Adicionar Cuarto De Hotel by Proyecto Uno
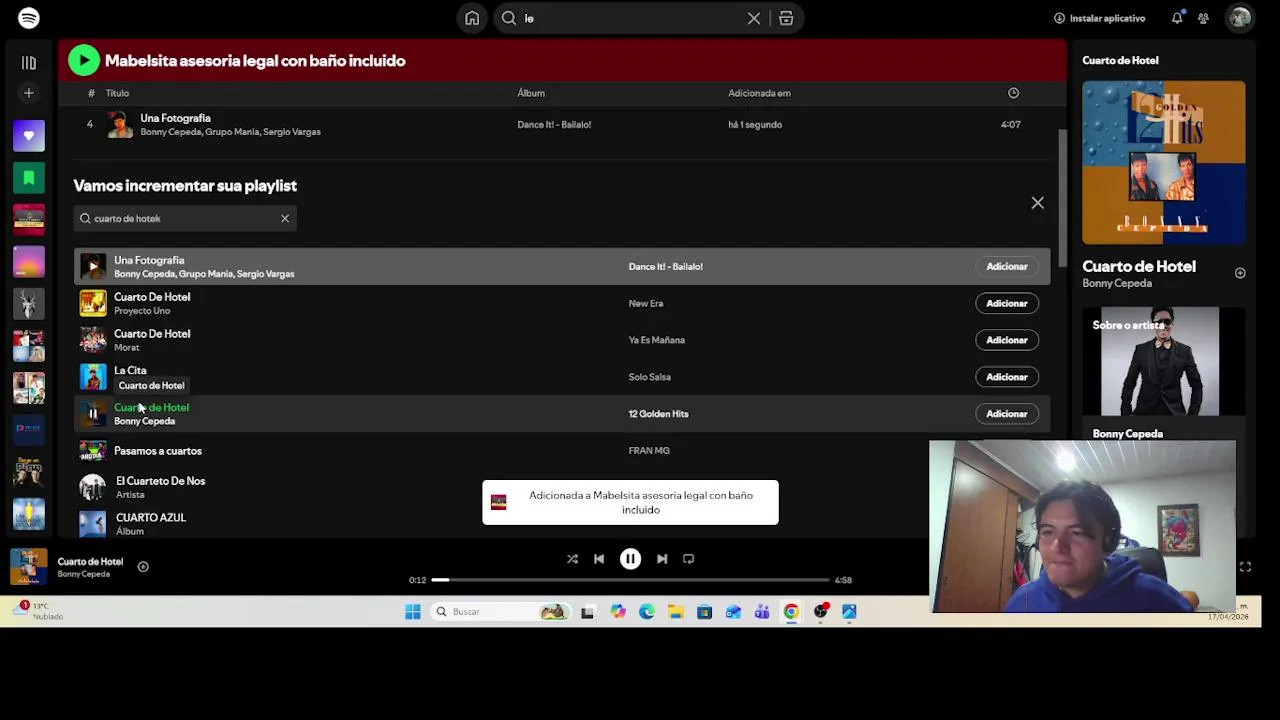Image resolution: width=1280 pixels, height=720 pixels. click(1006, 304)
